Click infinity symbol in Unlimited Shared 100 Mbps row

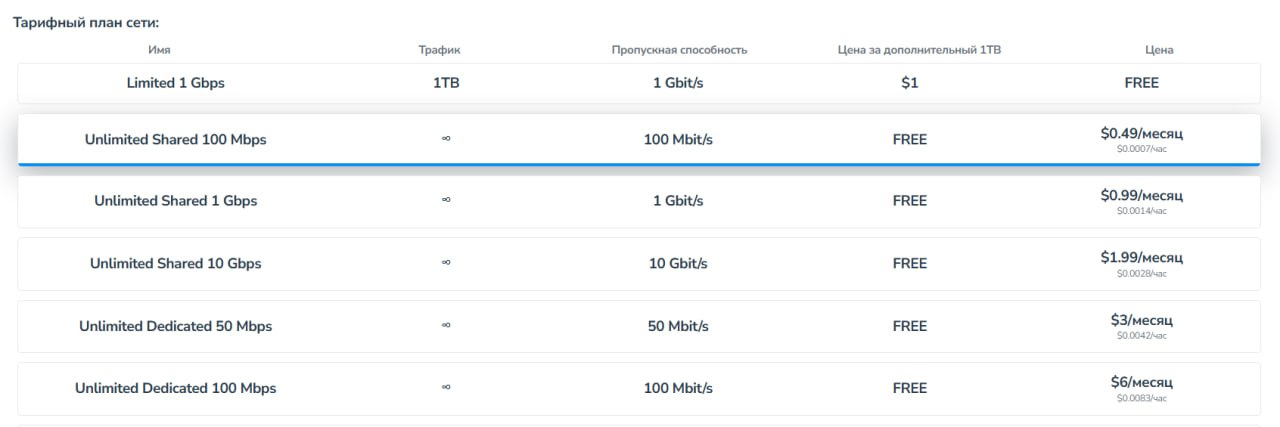(446, 140)
